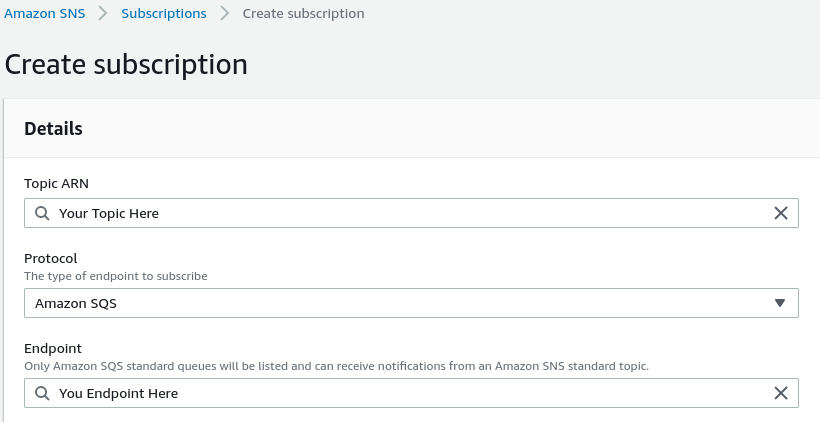The image size is (820, 422).
Task: Click the Topic ARN label
Action: (57, 183)
